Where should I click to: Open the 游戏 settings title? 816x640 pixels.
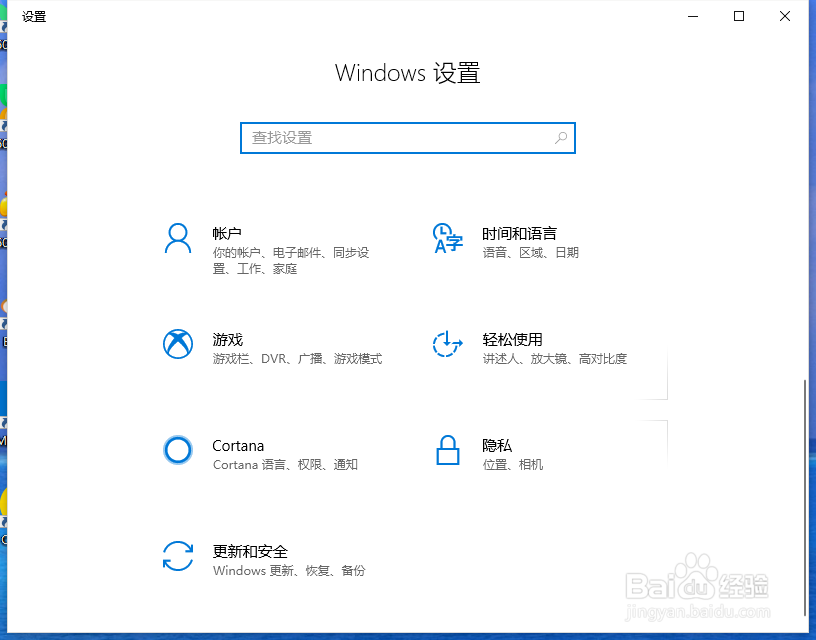pos(227,340)
